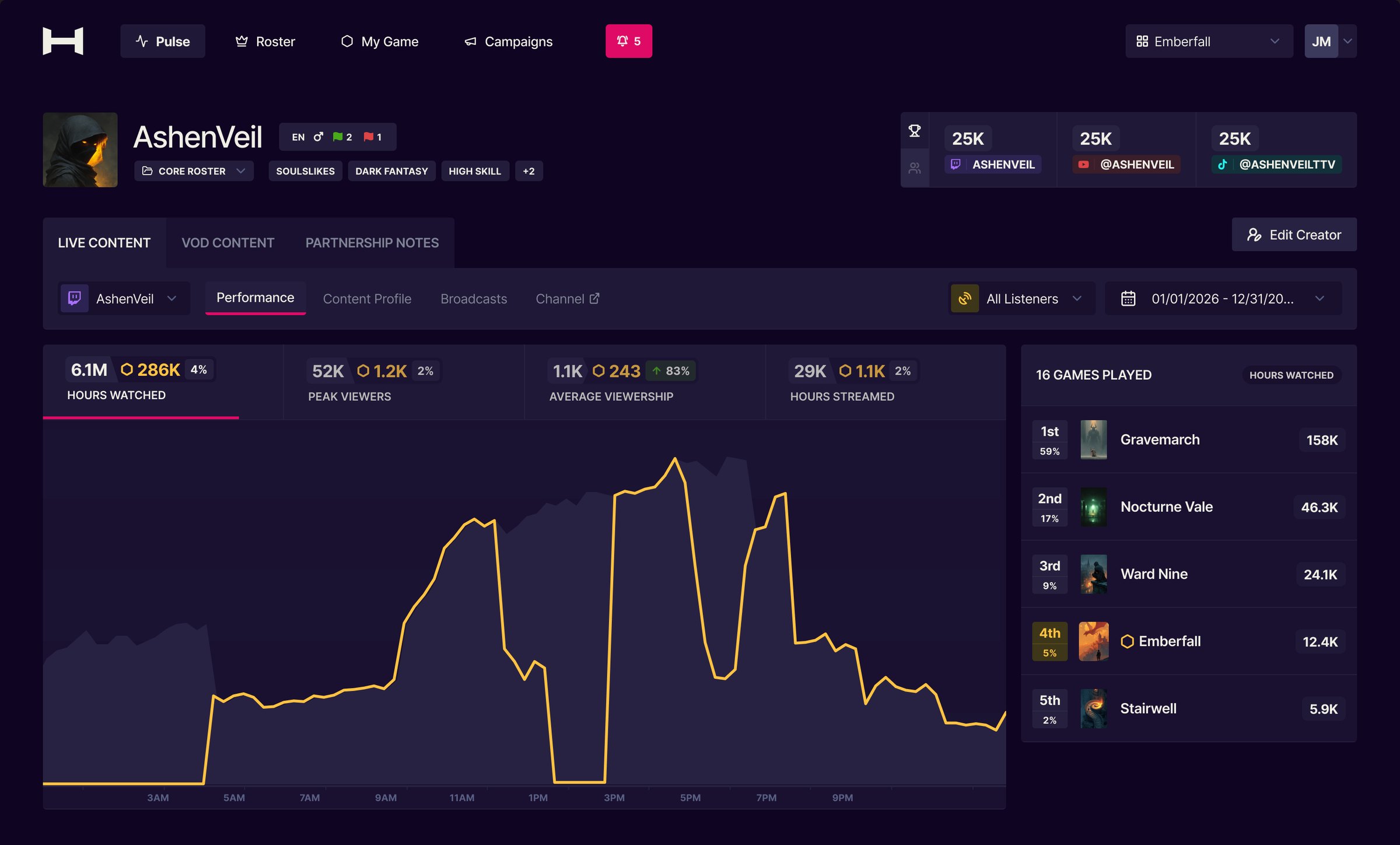Click the 83% up arrow badge
The width and height of the screenshot is (1400, 845).
pyautogui.click(x=671, y=371)
